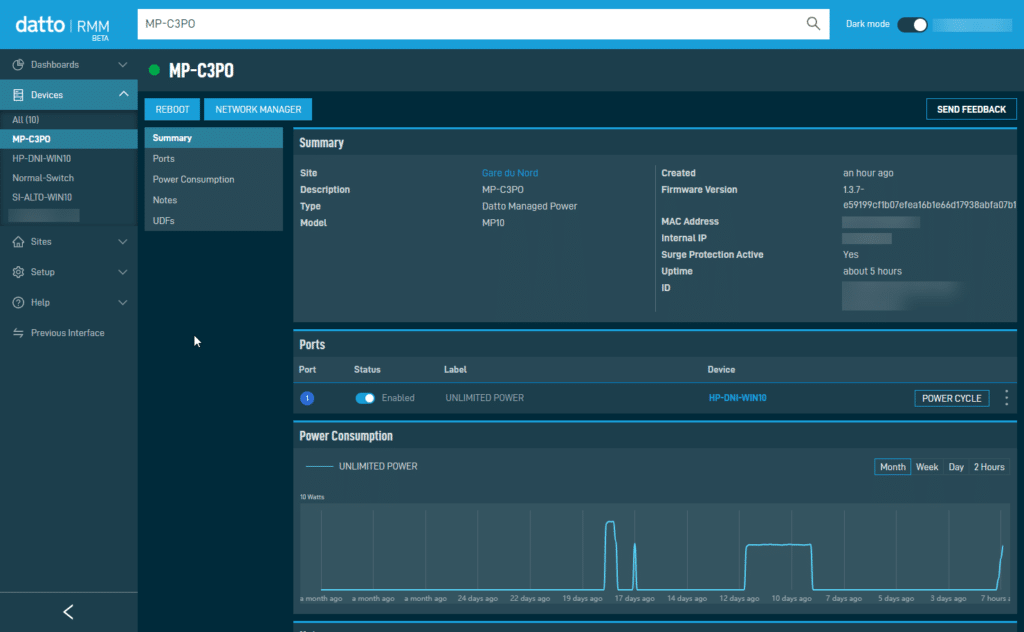Viewport: 1024px width, 632px height.
Task: Collapse the Devices section chevron
Action: 123,95
